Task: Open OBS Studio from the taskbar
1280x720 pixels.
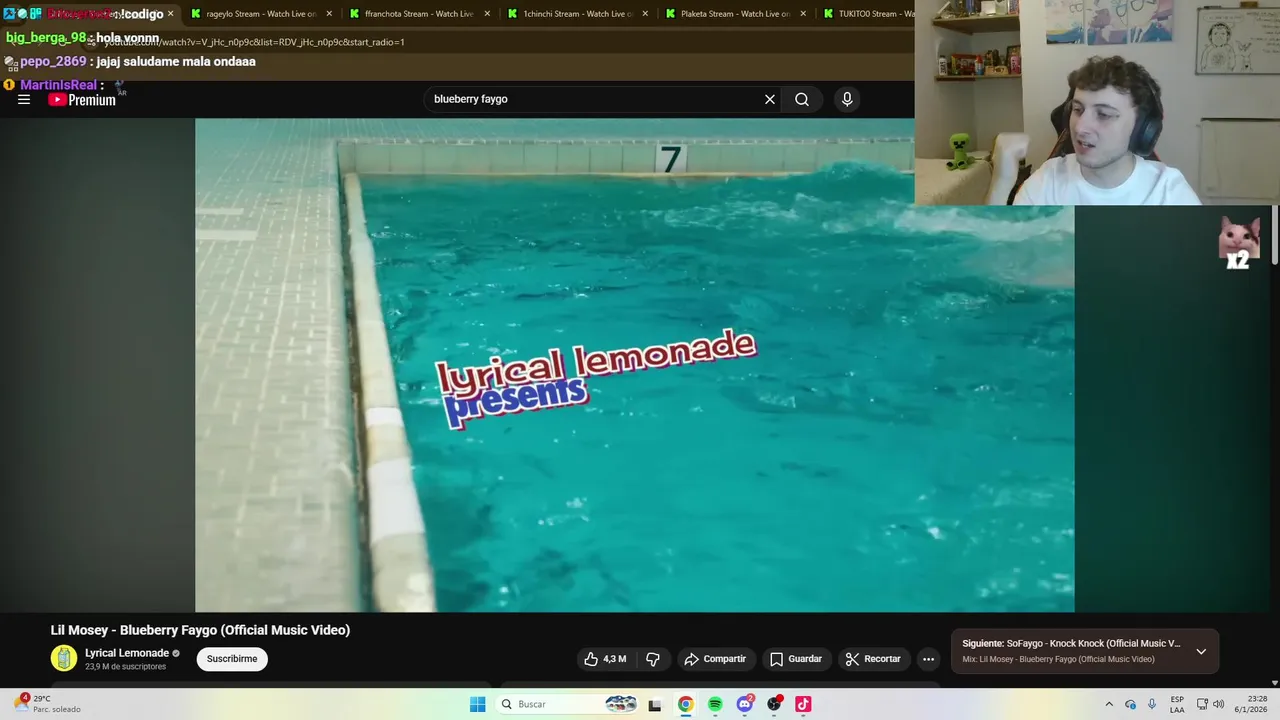Action: point(774,704)
